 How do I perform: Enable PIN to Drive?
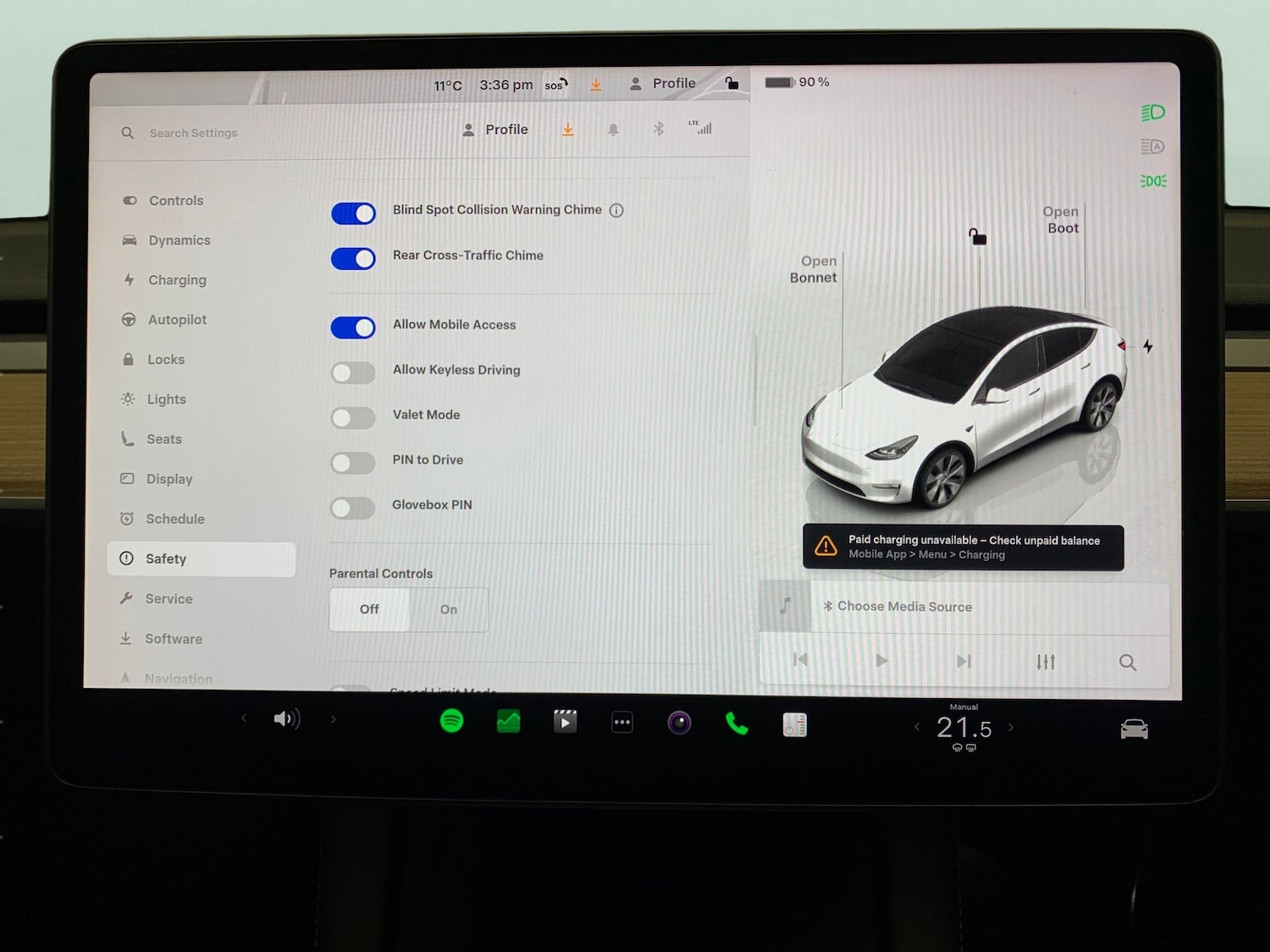(x=352, y=463)
